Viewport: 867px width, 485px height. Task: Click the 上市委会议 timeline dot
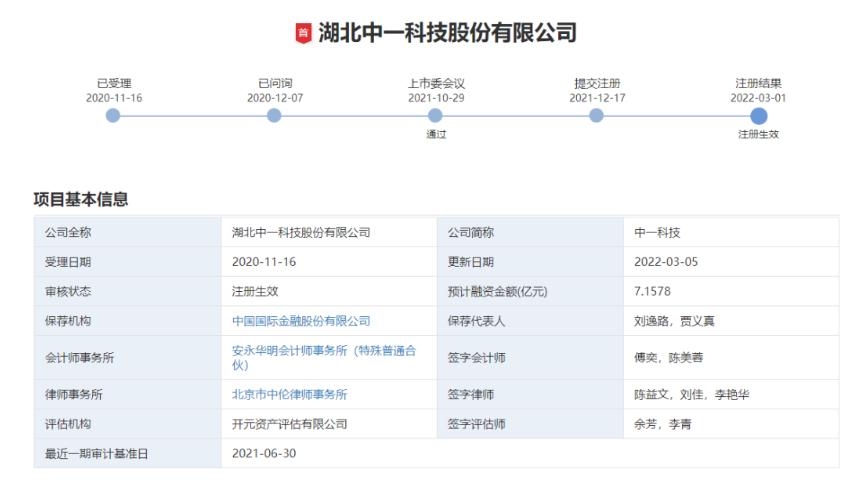435,116
